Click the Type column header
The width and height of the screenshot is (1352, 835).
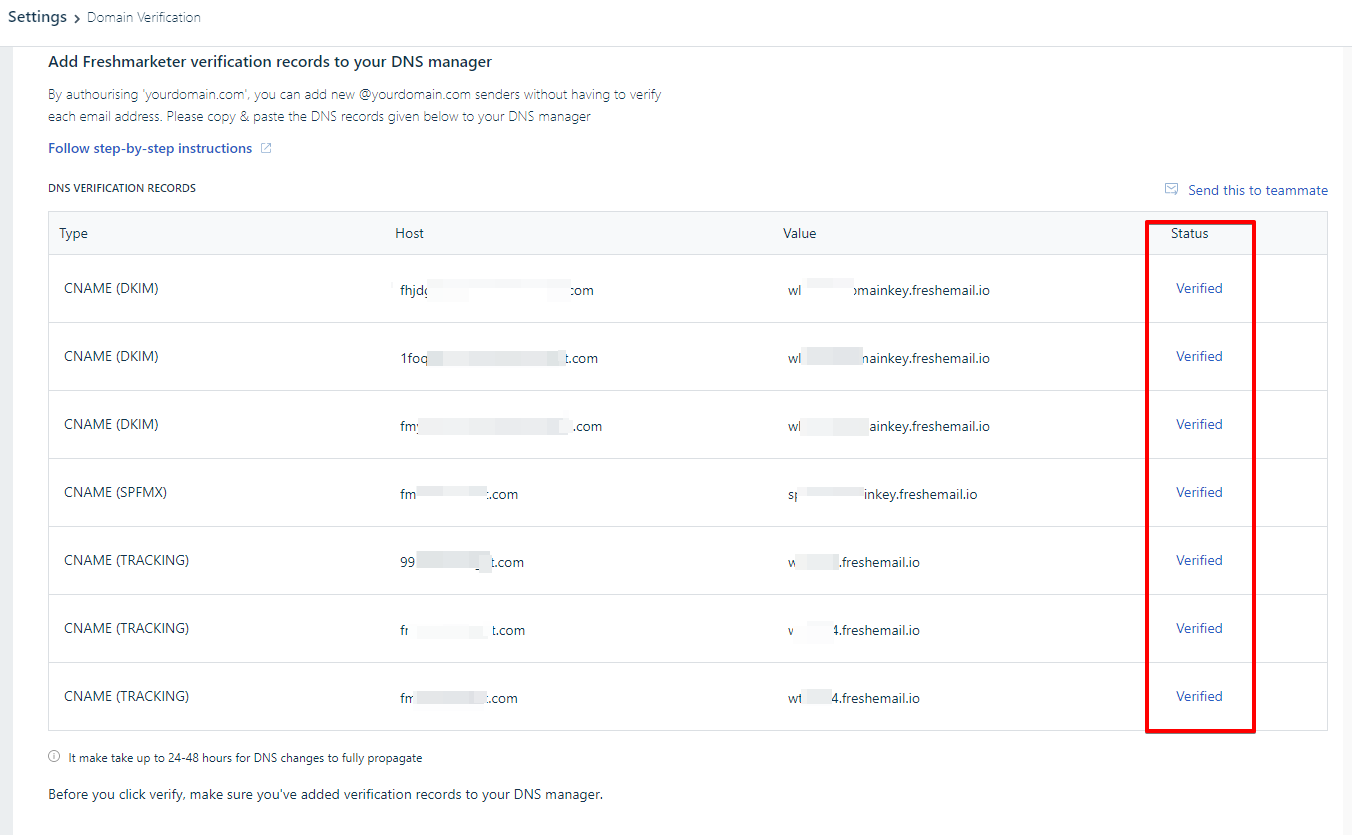pos(74,233)
